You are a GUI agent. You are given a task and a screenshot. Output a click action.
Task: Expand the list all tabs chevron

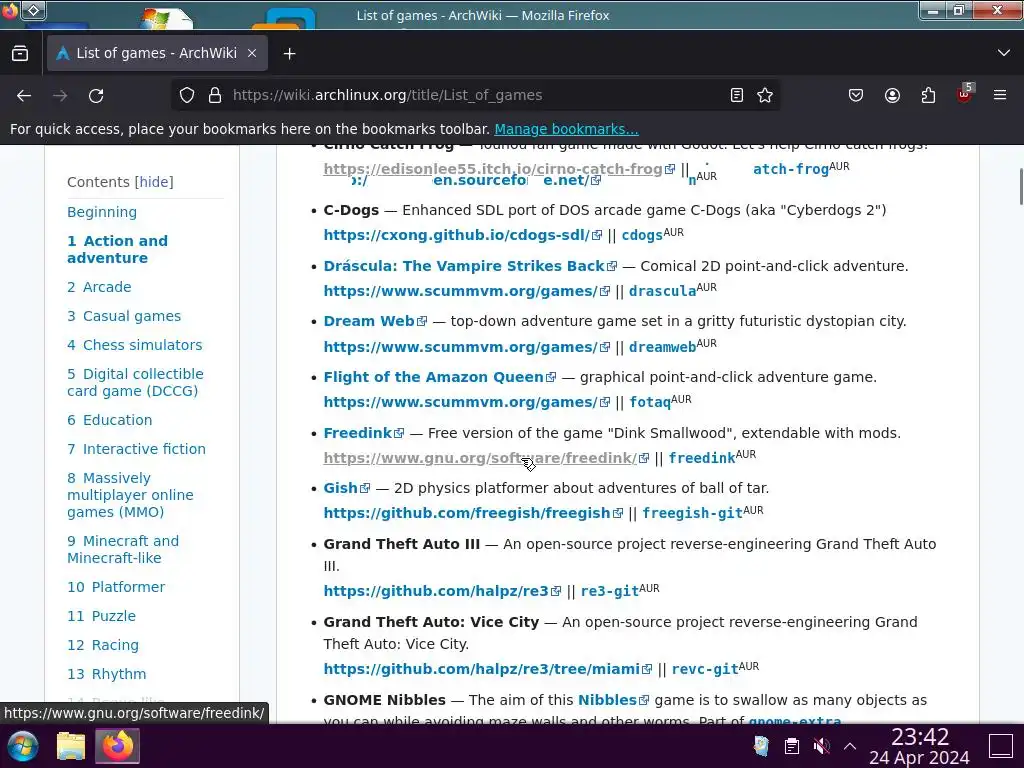tap(1004, 53)
